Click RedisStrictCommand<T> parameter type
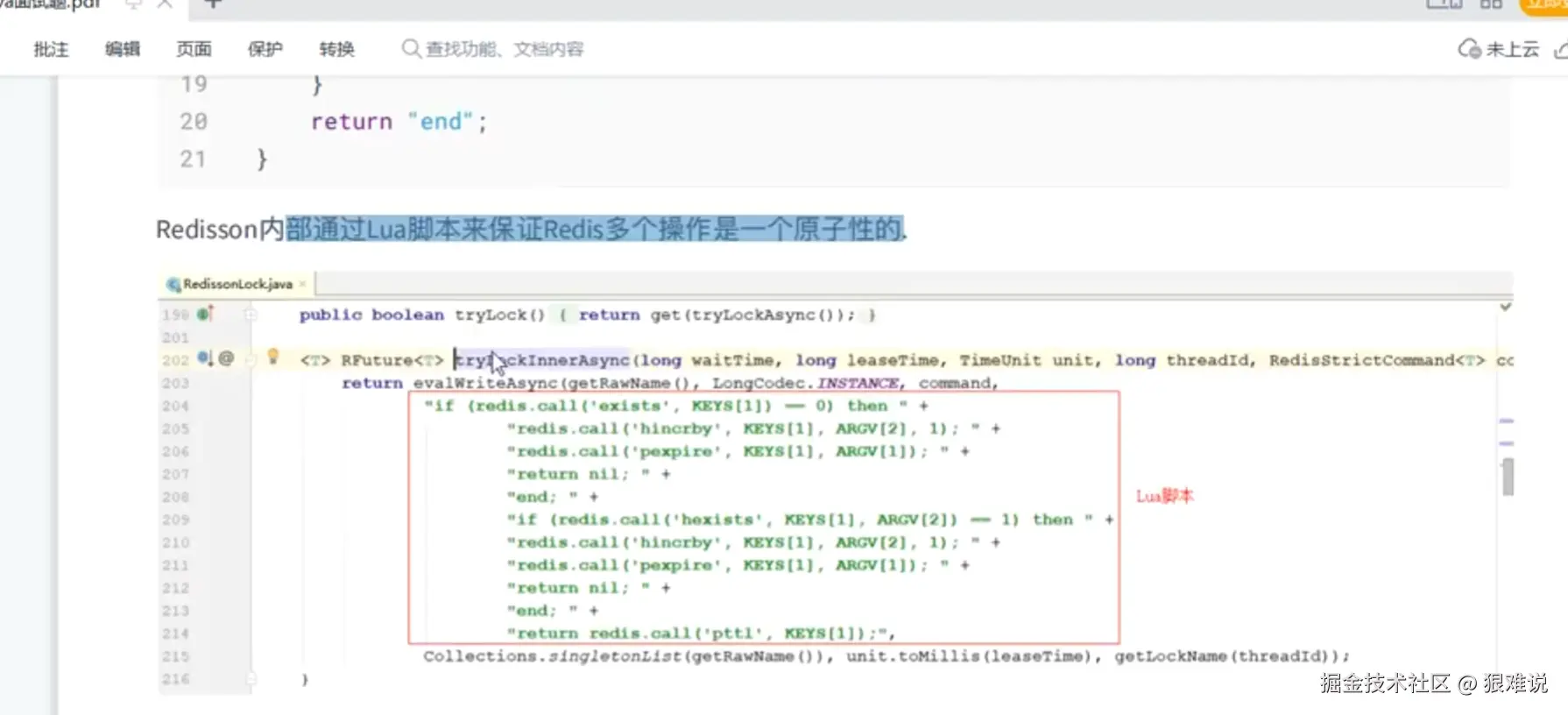Viewport: 1568px width, 715px height. 1377,360
